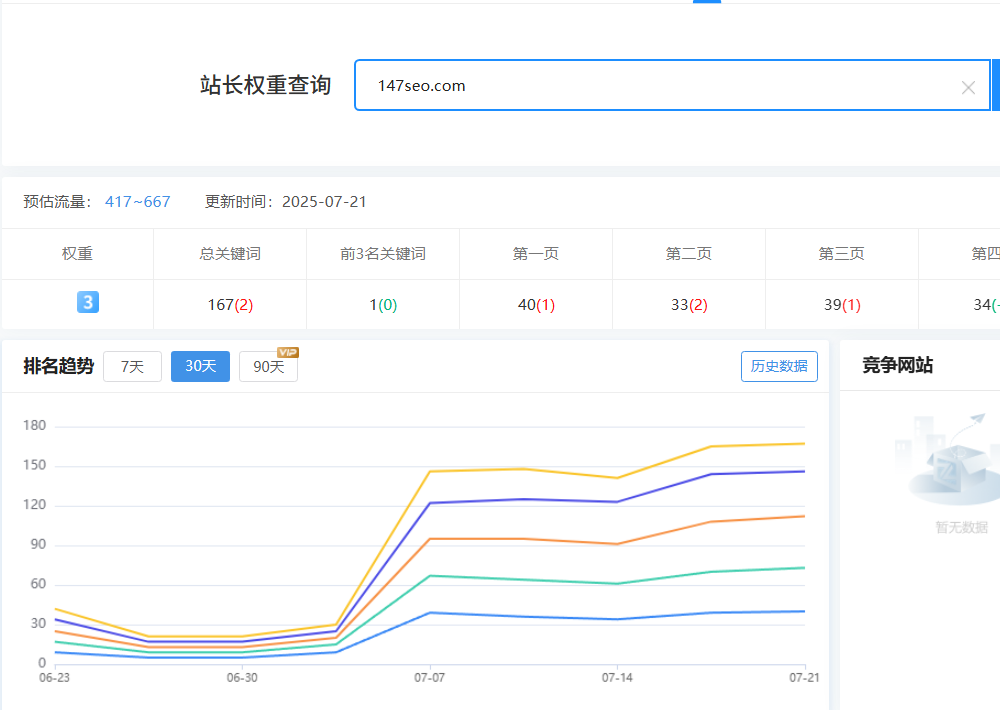Click the 前3名关键词 column header

coord(383,254)
